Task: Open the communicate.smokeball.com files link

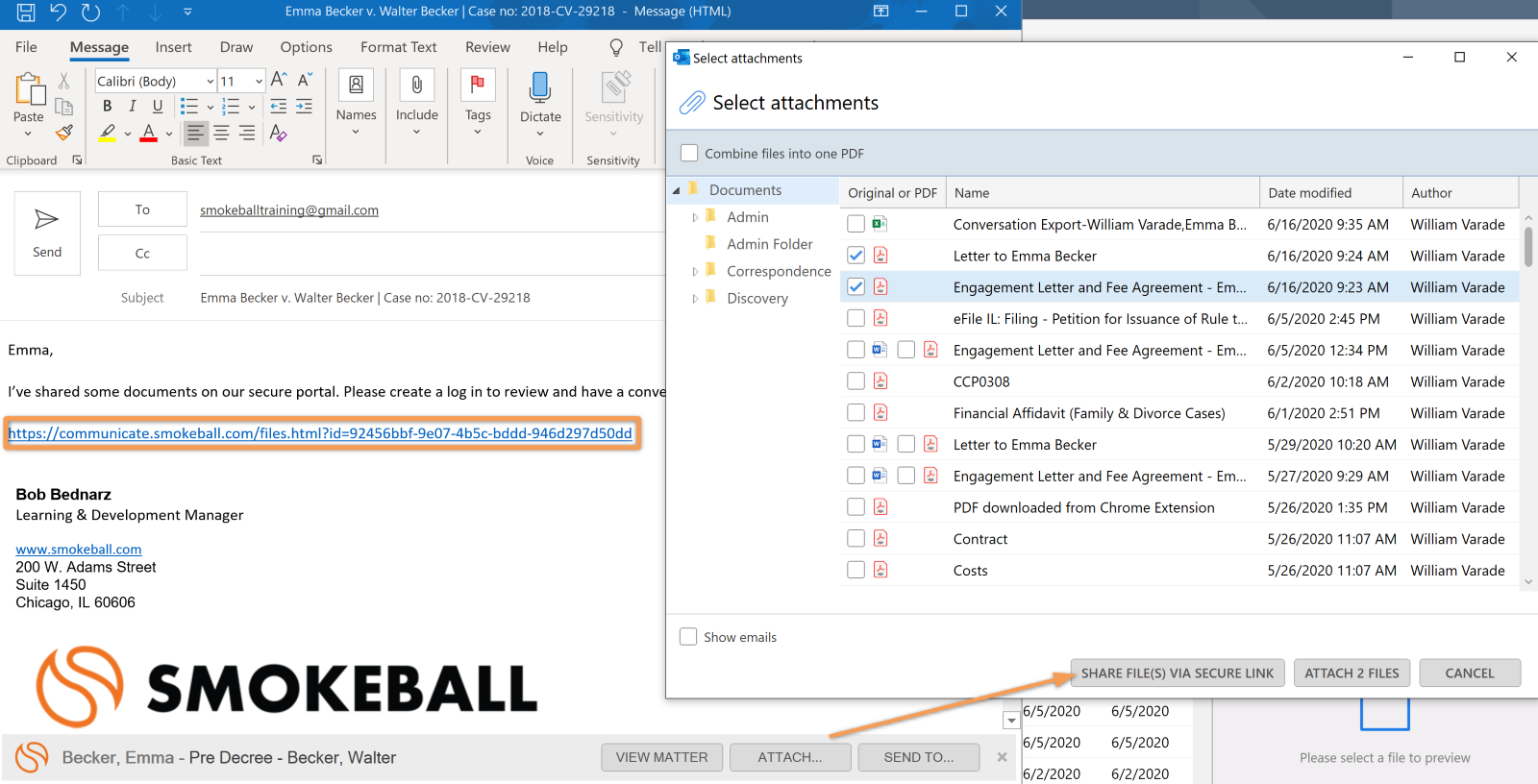Action: click(x=320, y=432)
